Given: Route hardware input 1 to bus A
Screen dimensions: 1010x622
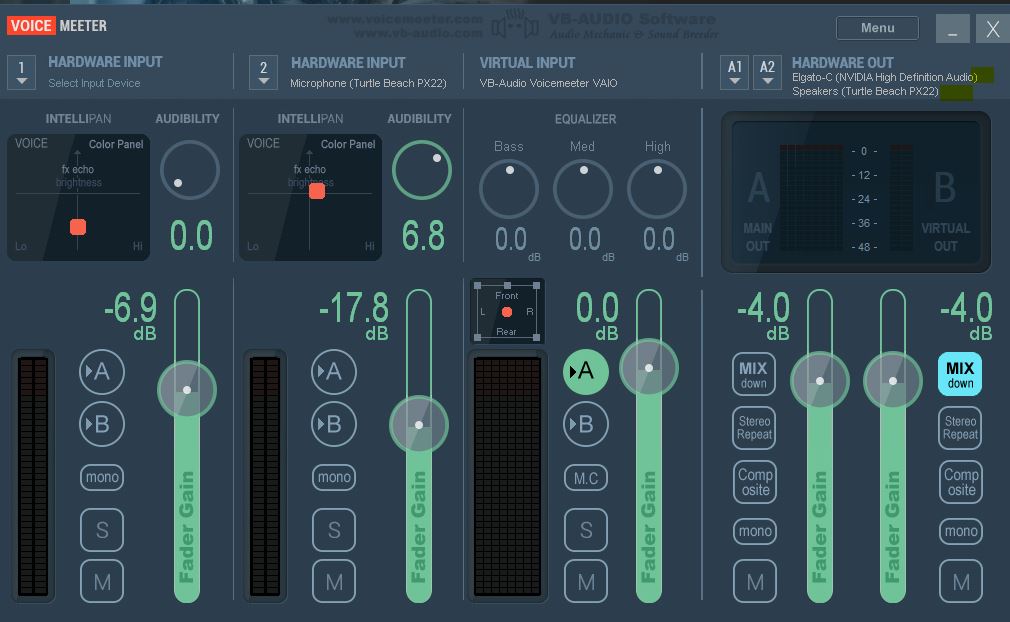Looking at the screenshot, I should (x=102, y=372).
